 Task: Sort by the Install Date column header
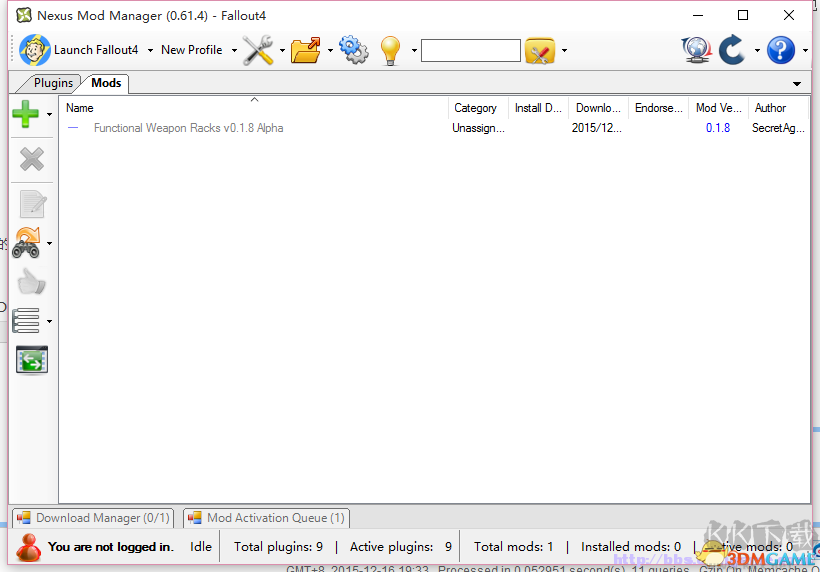coord(538,108)
